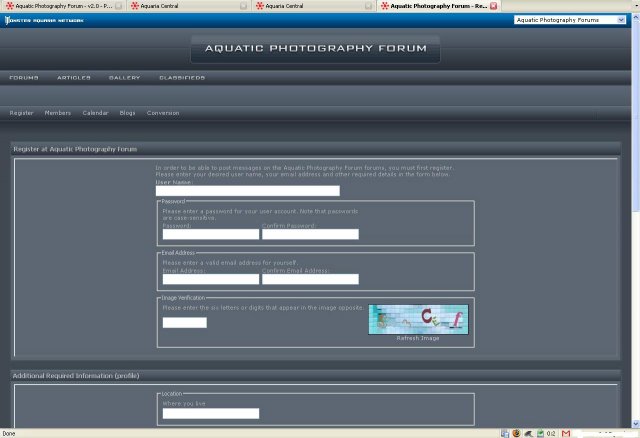Click the User Name input field
This screenshot has width=640, height=438.
point(248,190)
